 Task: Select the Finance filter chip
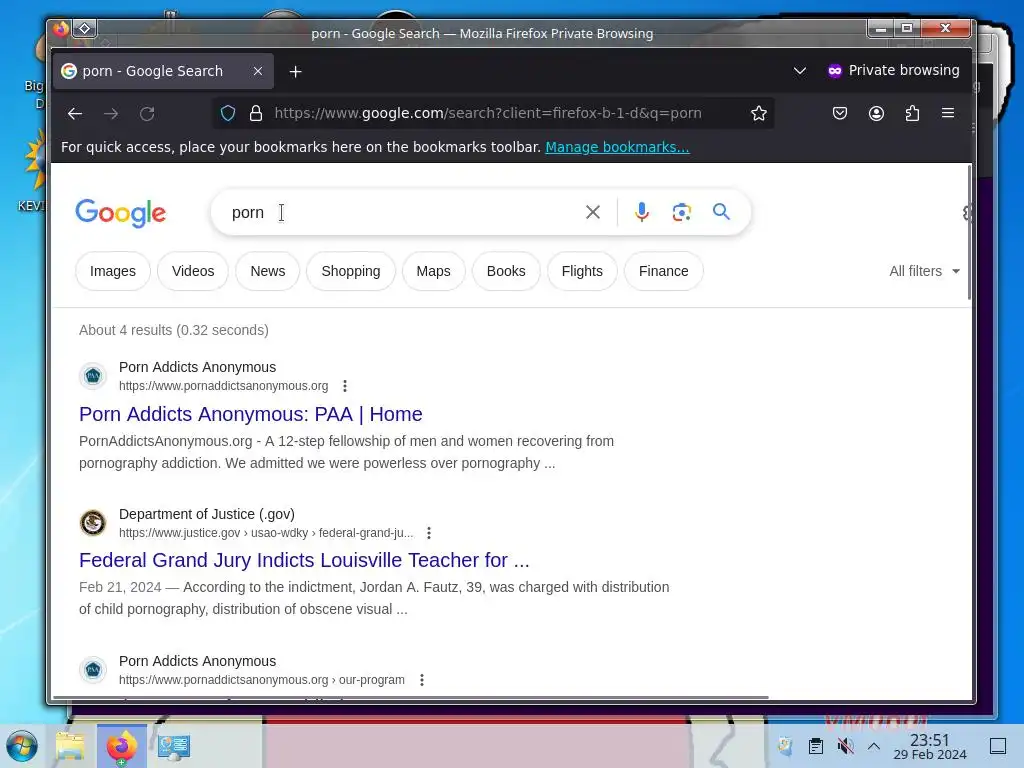[x=664, y=271]
